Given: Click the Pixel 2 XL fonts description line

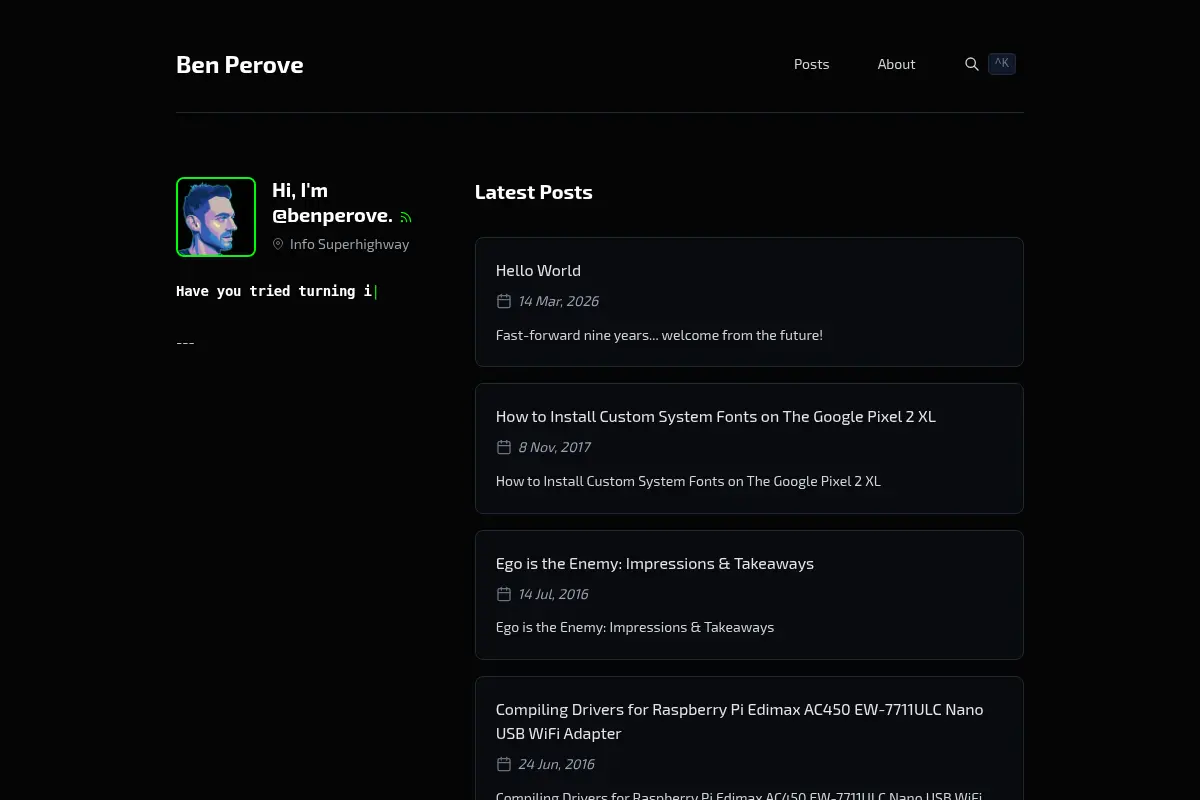Looking at the screenshot, I should click(688, 481).
